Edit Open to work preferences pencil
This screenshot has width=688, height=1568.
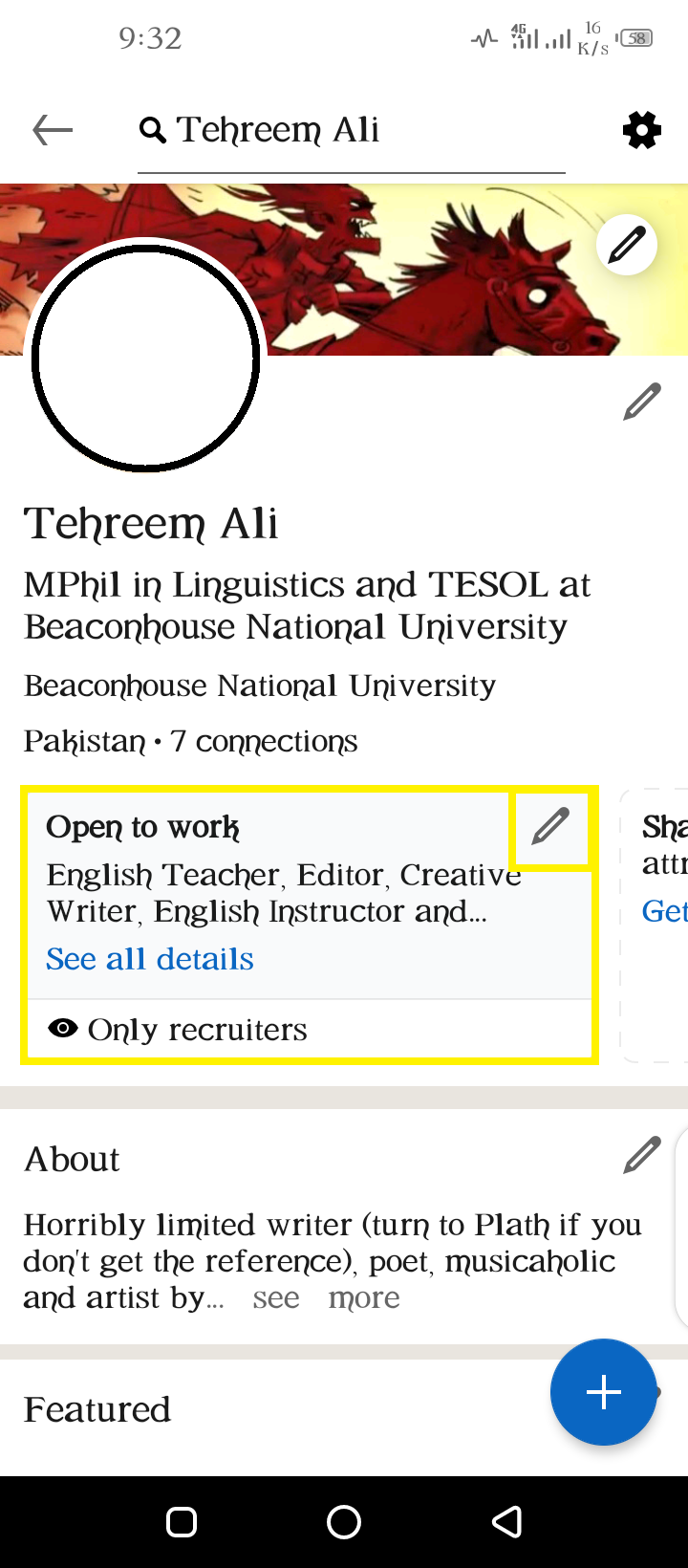click(x=550, y=826)
